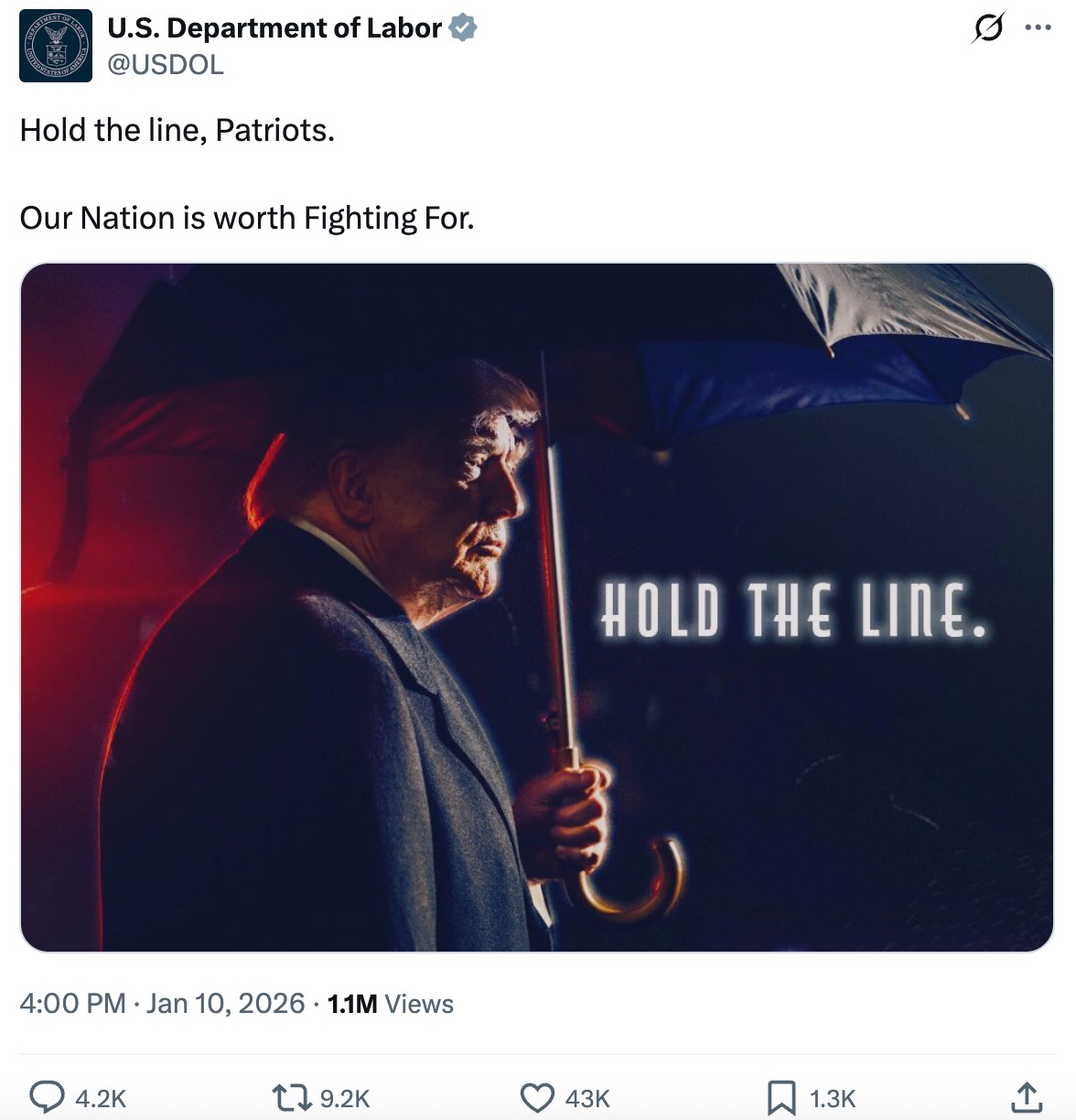This screenshot has width=1076, height=1120.
Task: Open post analytics via 1.1M Views
Action: (389, 1003)
